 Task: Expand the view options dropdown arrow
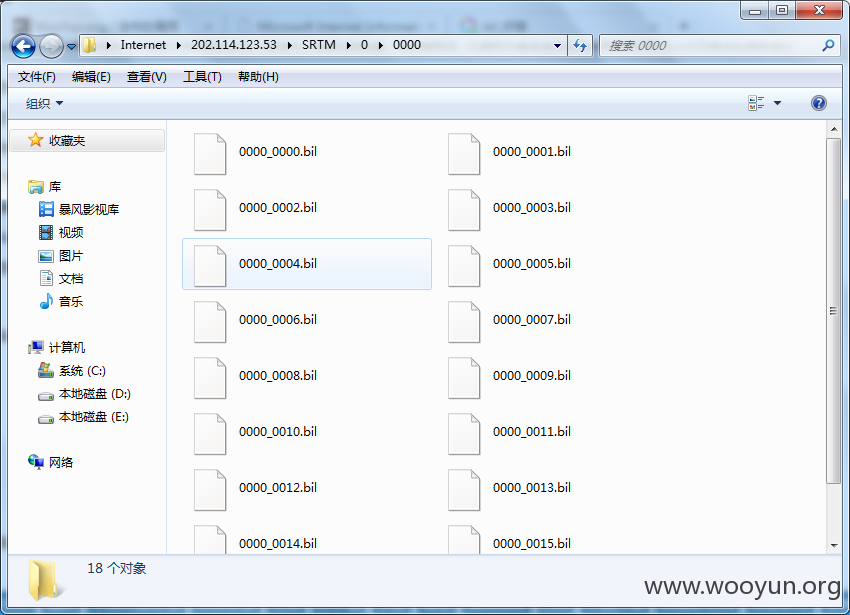pyautogui.click(x=777, y=103)
